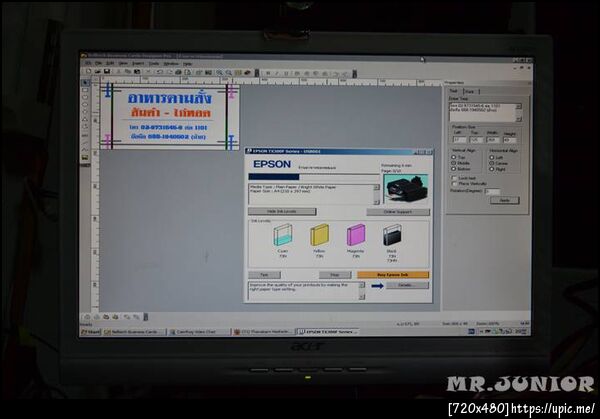Select the Left horizontal align option
This screenshot has height=419, width=600.
[x=492, y=157]
